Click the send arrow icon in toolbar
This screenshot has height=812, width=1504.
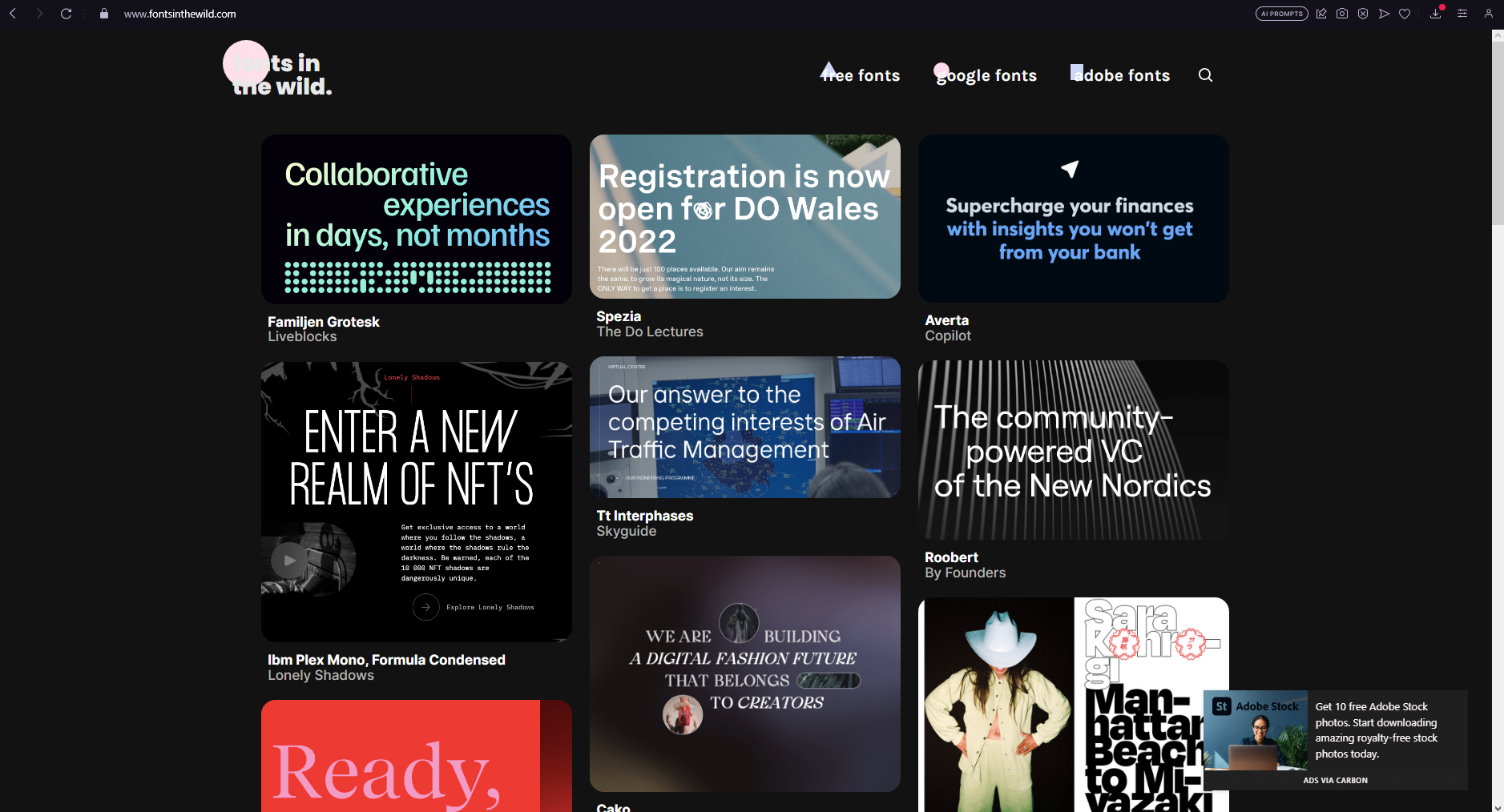pos(1384,14)
